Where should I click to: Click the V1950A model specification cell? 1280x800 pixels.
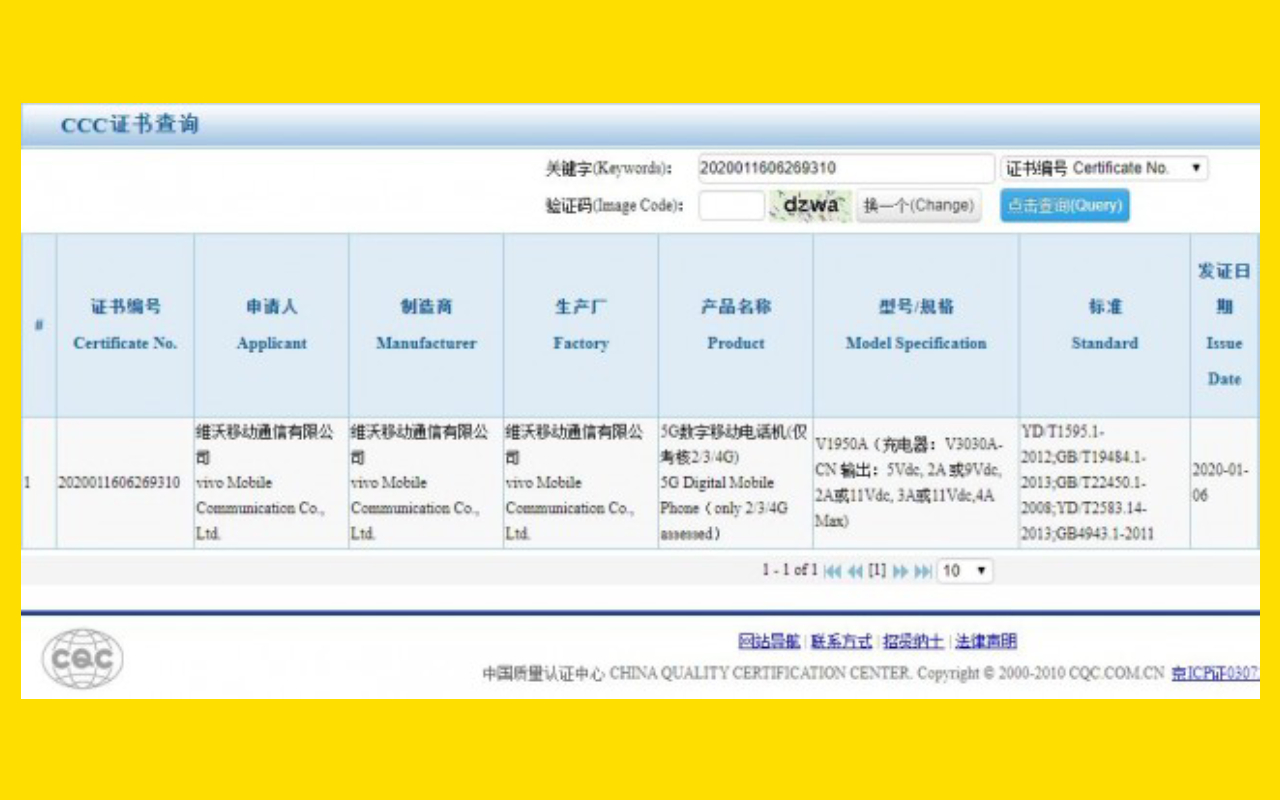pyautogui.click(x=916, y=483)
